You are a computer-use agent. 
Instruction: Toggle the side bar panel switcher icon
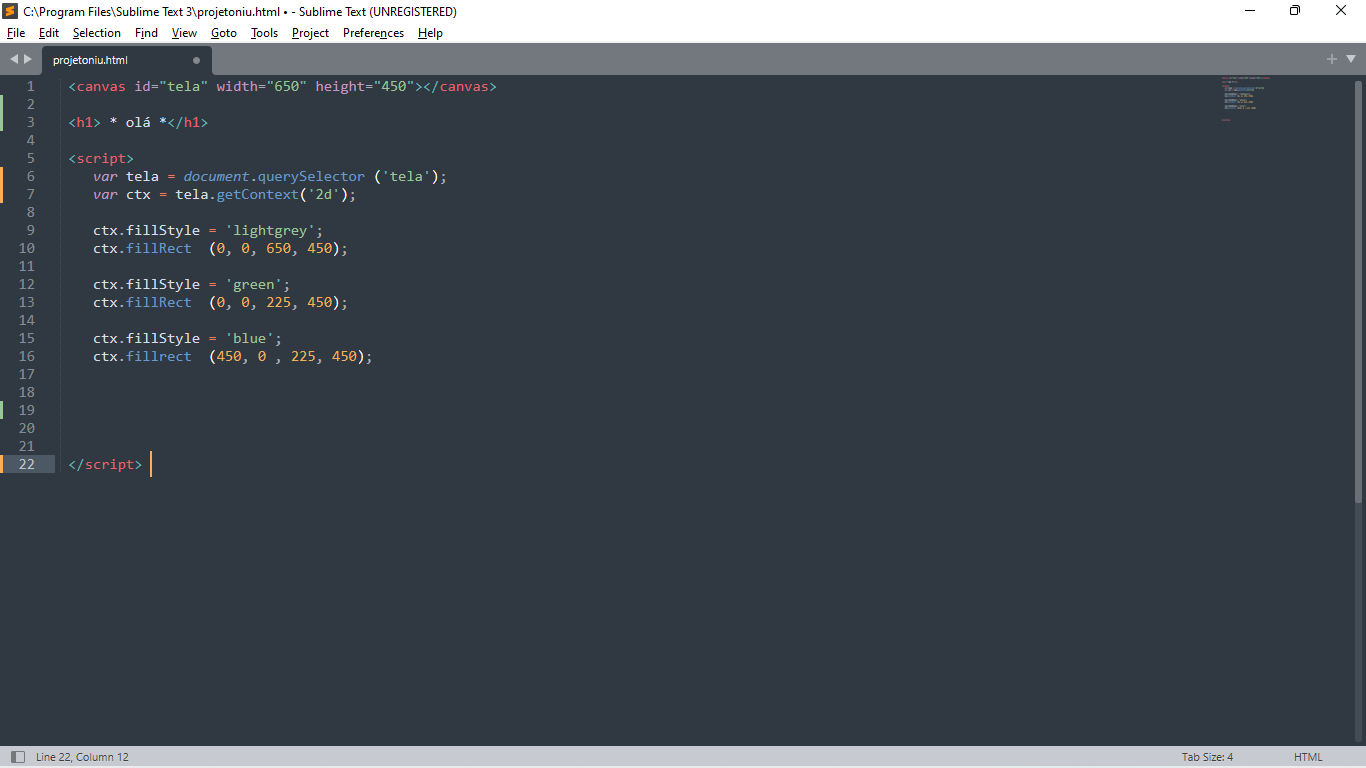pyautogui.click(x=17, y=757)
